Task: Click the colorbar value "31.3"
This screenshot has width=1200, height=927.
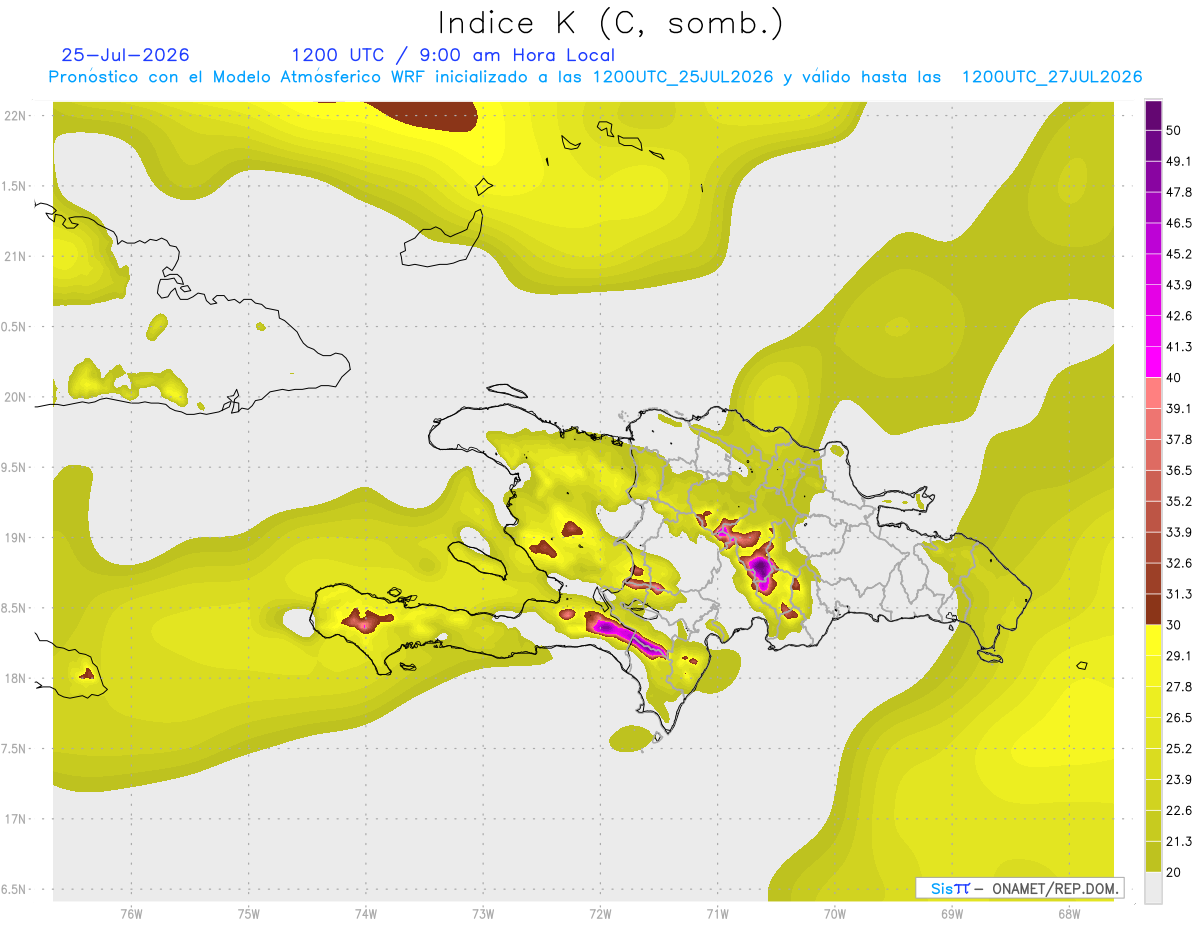Action: click(1179, 594)
